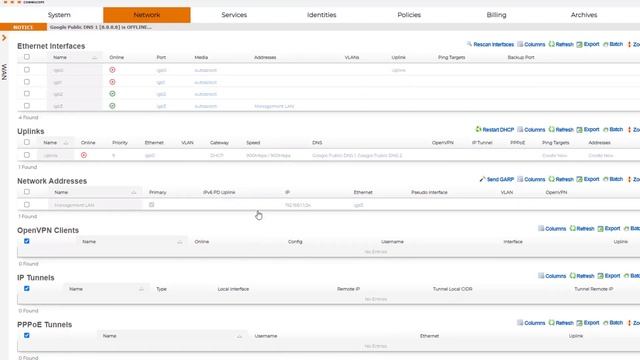Click the Backup Port column header
This screenshot has width=640, height=360.
521,58
